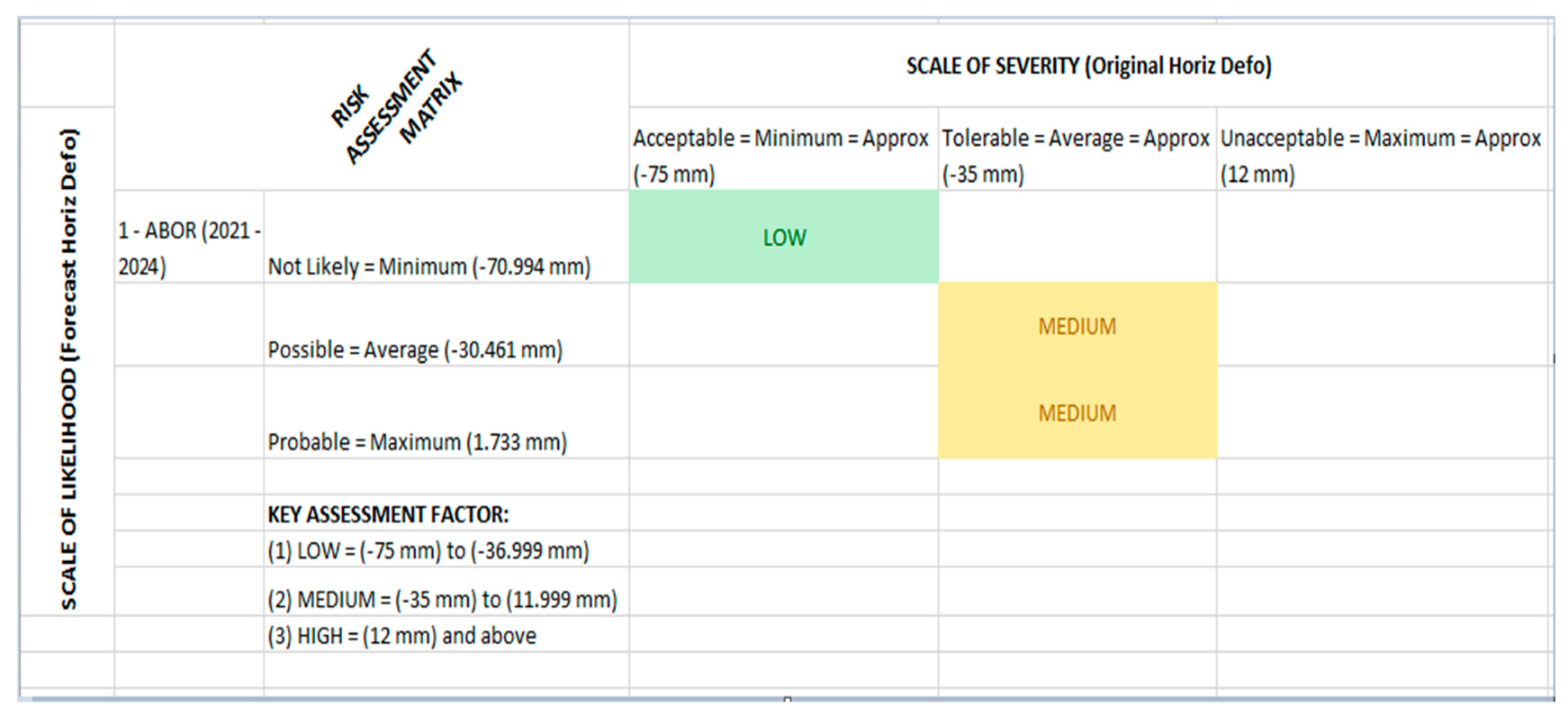Image resolution: width=1568 pixels, height=715 pixels.
Task: Click the (2) MEDIUM range definition cell
Action: [442, 599]
